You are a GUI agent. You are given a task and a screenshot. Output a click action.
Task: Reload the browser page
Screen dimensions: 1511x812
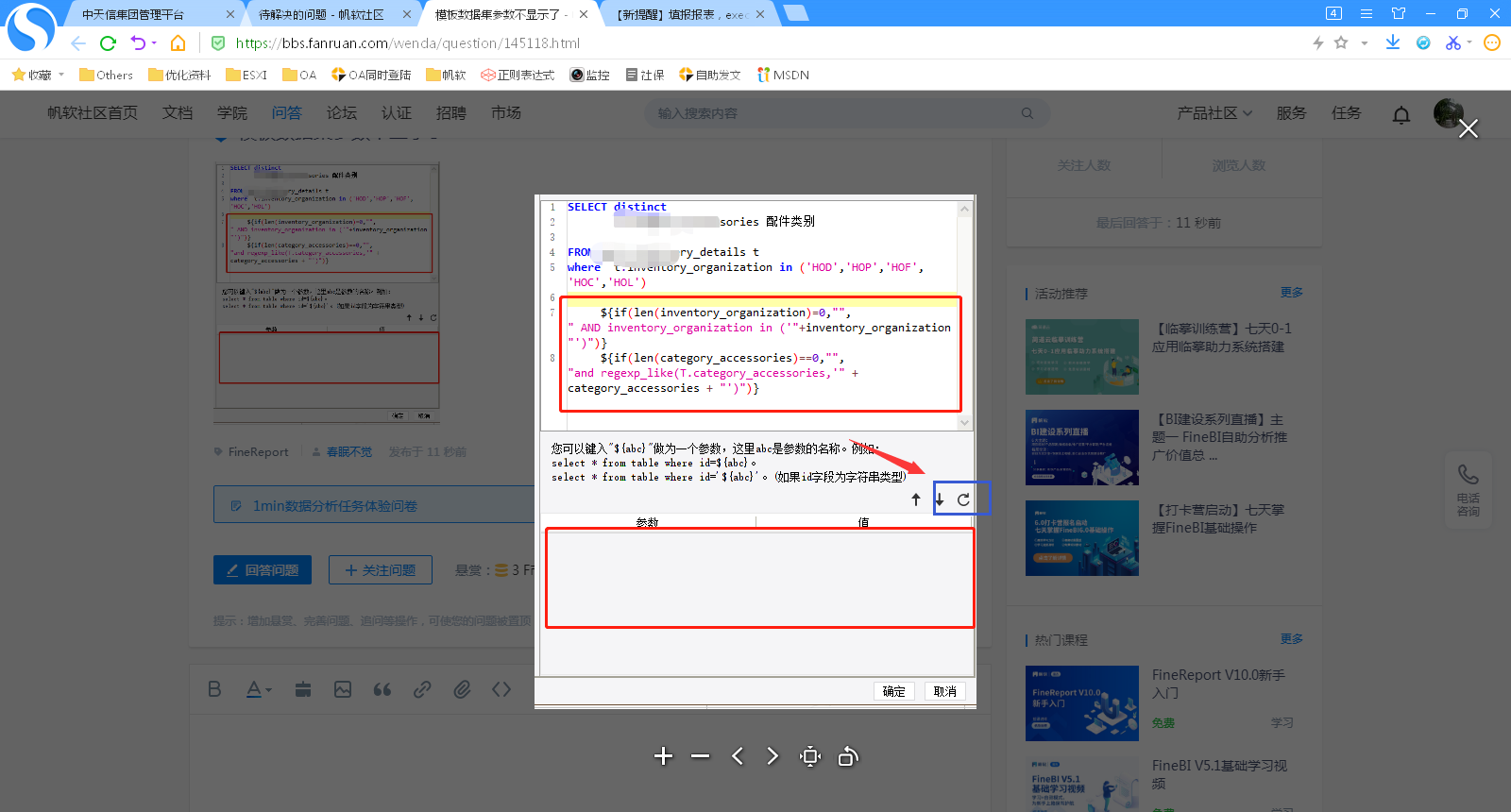pyautogui.click(x=108, y=43)
